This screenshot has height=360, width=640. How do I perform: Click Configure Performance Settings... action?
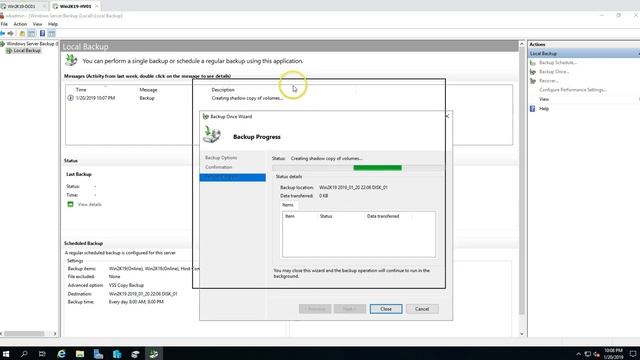pyautogui.click(x=573, y=90)
